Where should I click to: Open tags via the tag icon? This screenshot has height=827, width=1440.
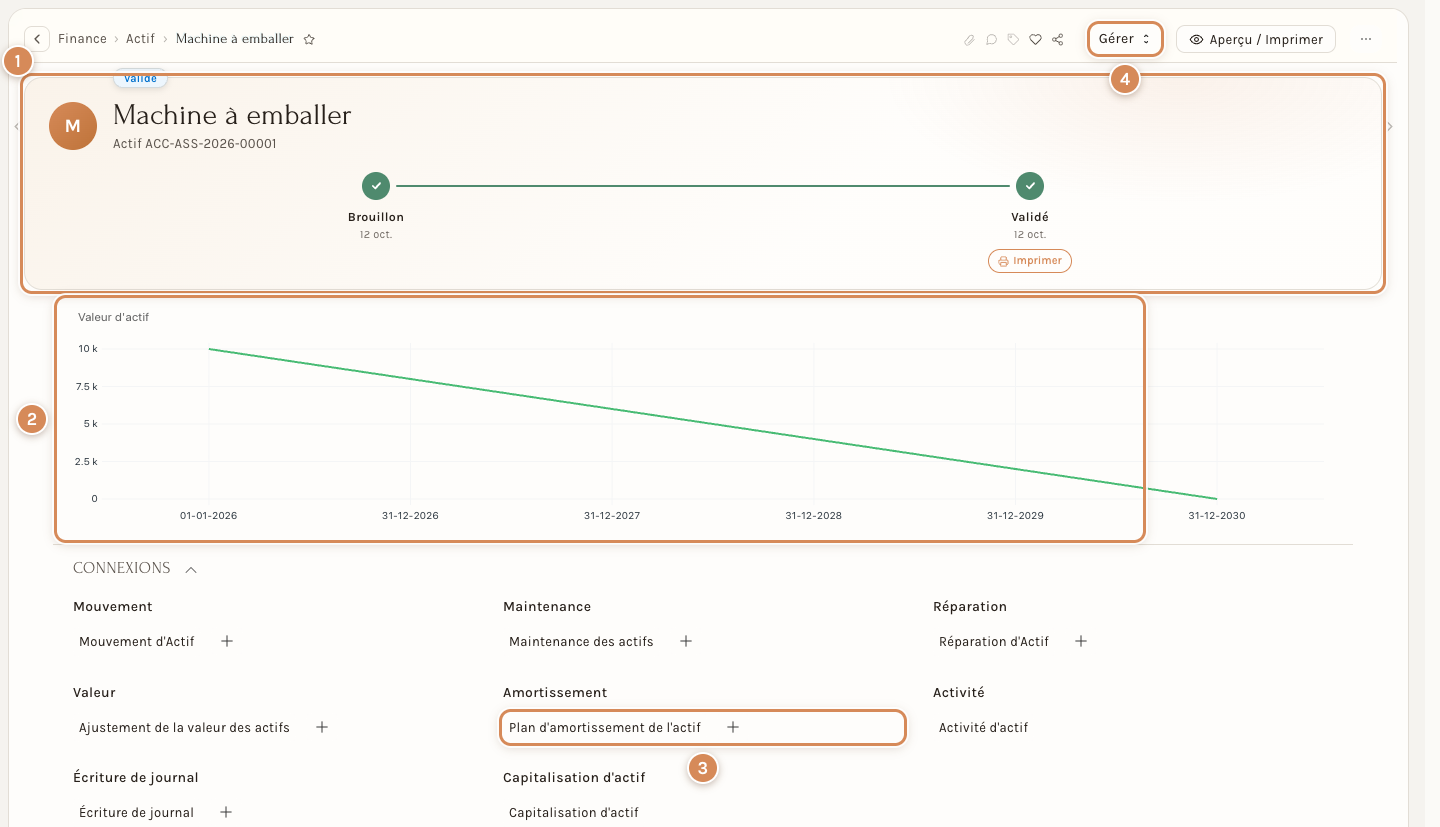point(1013,40)
